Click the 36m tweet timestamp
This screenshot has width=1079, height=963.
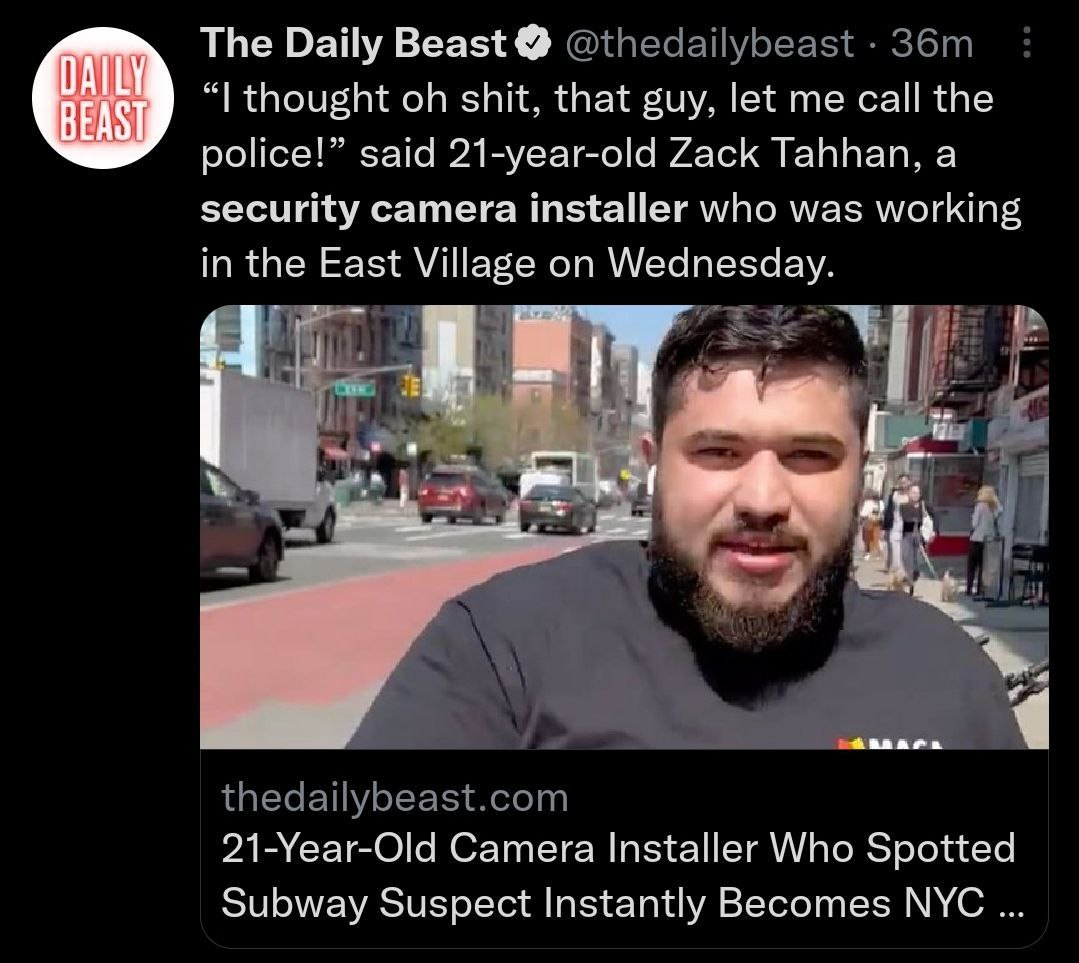(932, 44)
